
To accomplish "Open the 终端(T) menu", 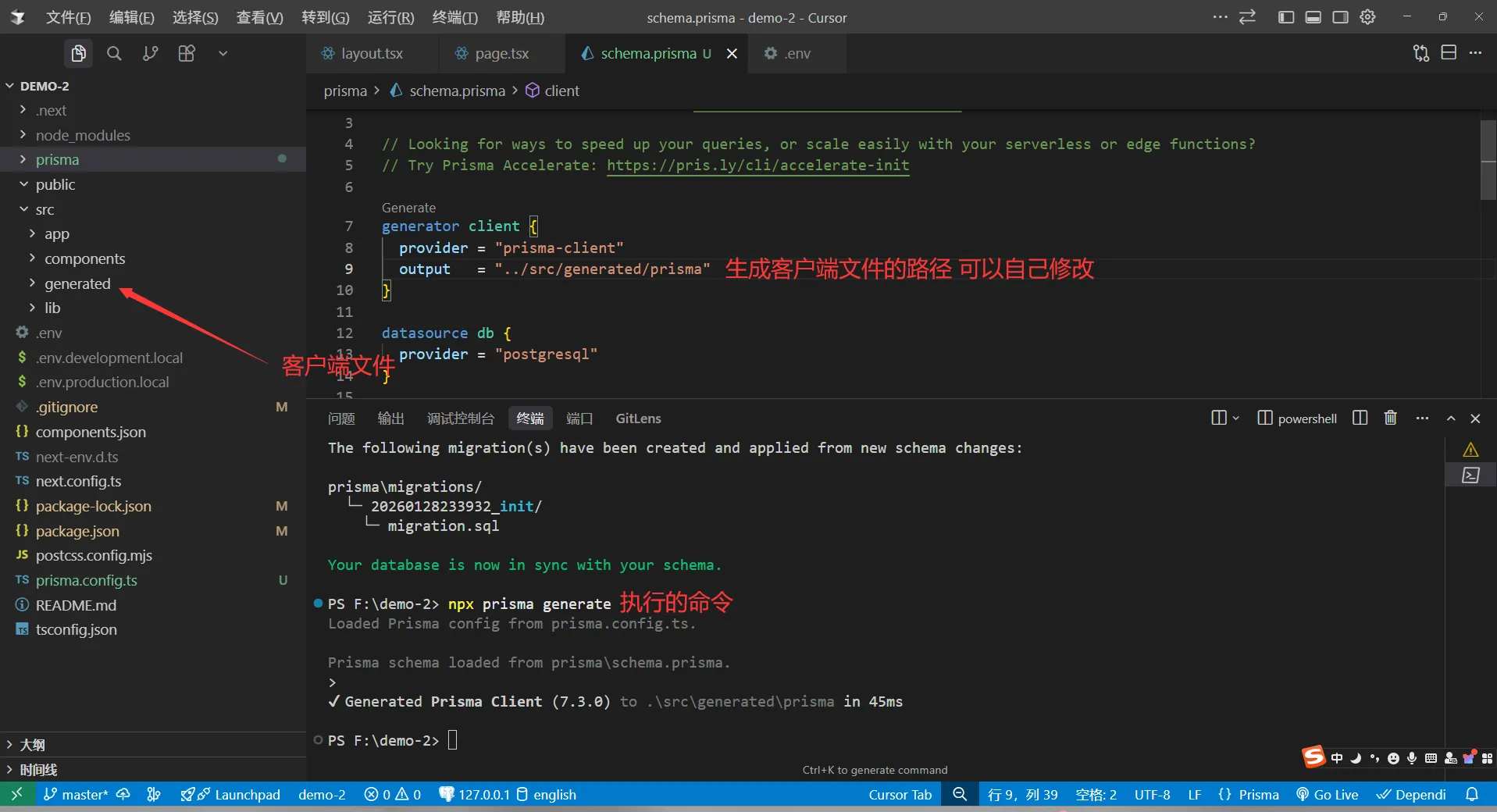I will click(x=454, y=17).
